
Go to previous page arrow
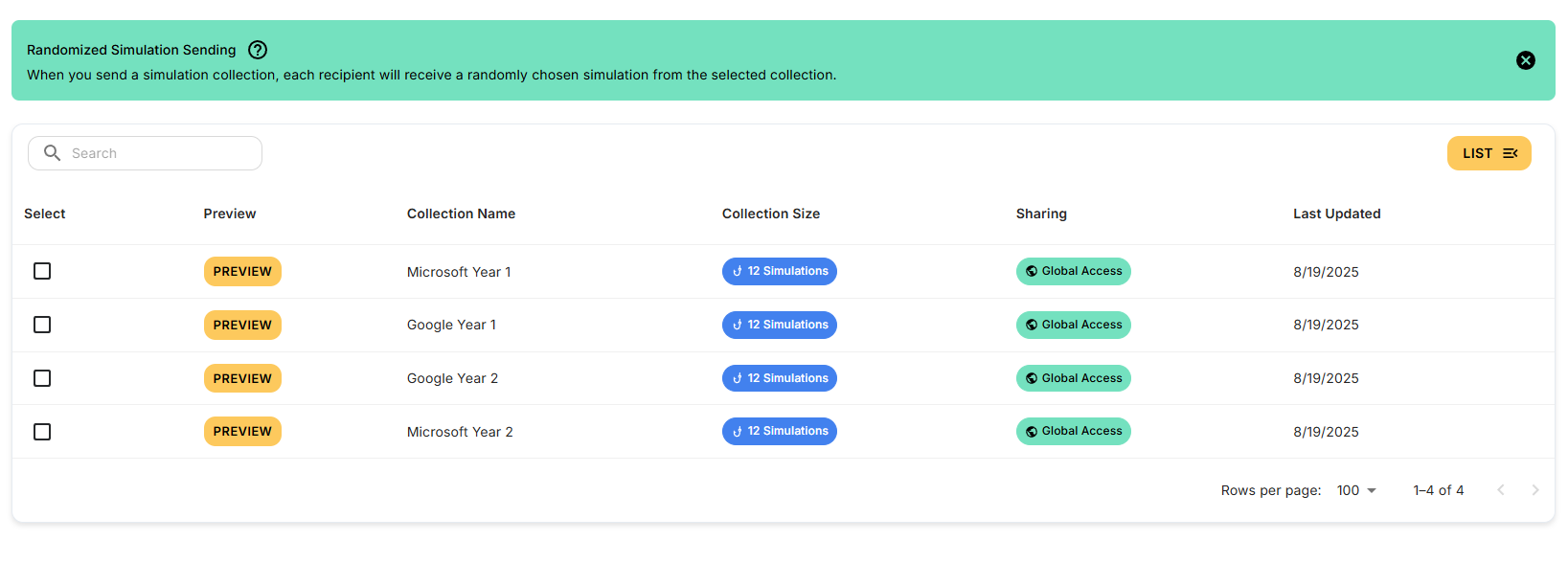pyautogui.click(x=1501, y=490)
